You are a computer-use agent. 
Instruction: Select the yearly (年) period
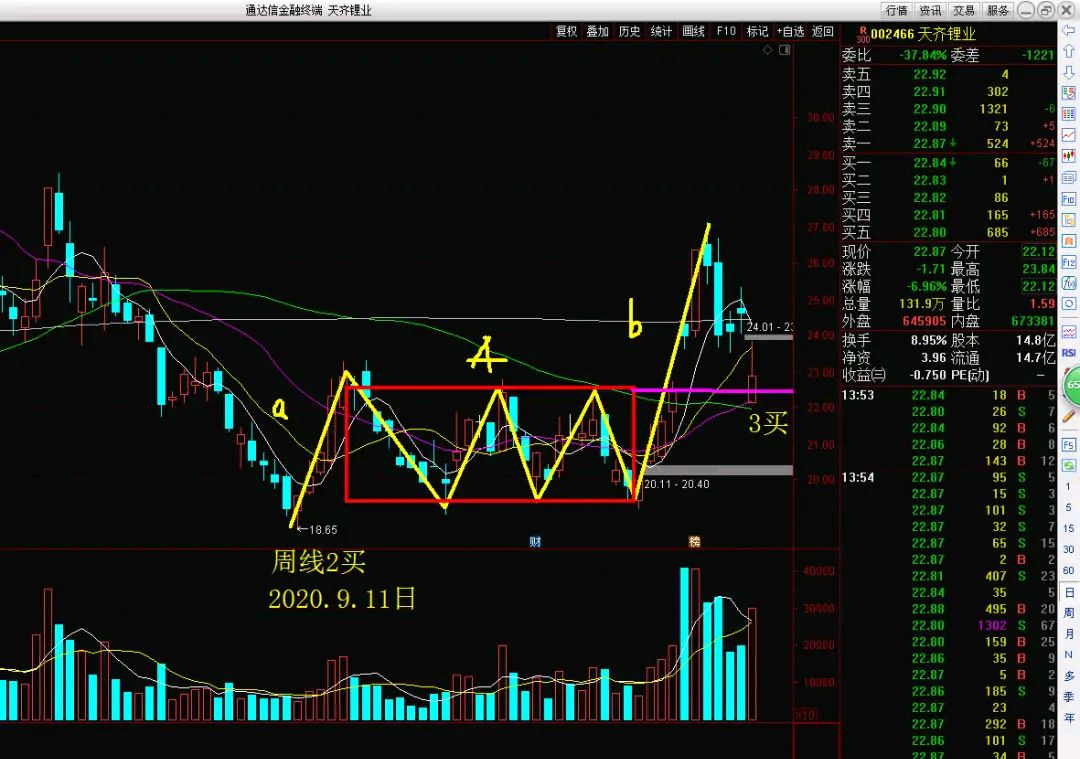(x=1069, y=718)
